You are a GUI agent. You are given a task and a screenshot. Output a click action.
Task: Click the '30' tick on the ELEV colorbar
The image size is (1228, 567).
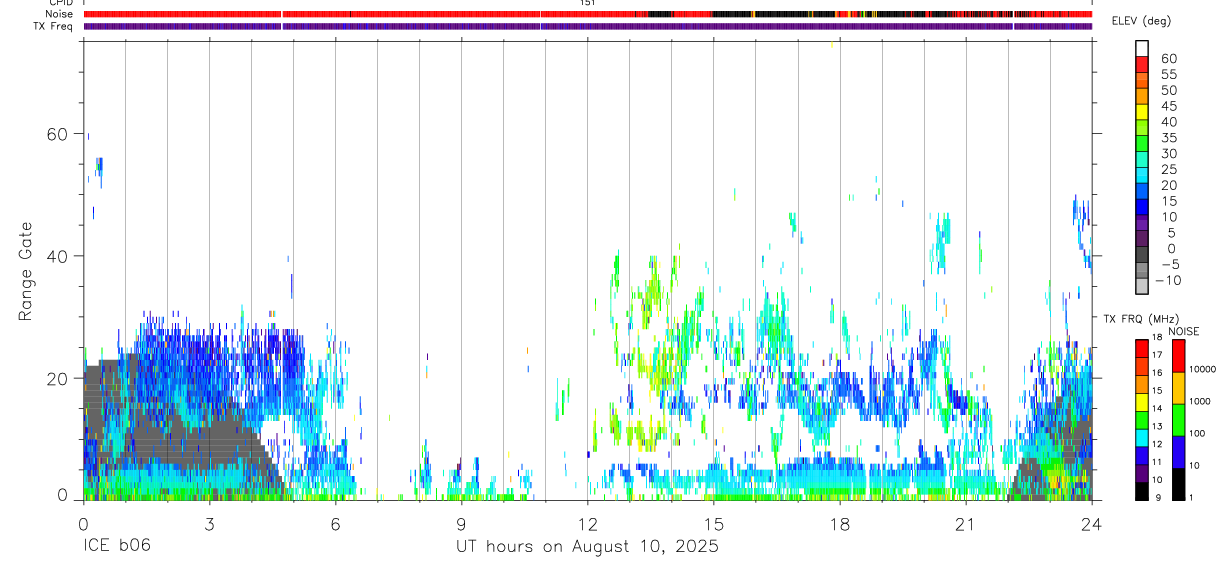click(x=1168, y=154)
